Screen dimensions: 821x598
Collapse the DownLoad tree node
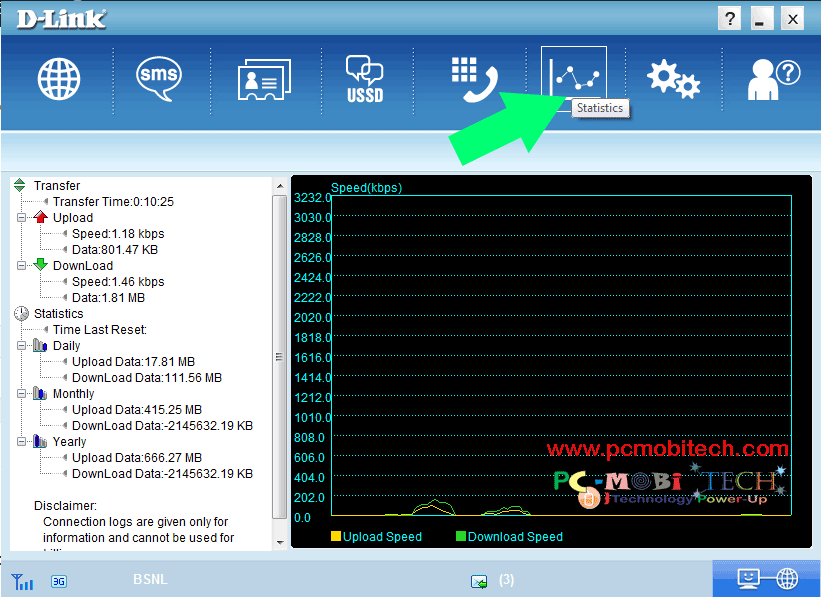point(21,265)
